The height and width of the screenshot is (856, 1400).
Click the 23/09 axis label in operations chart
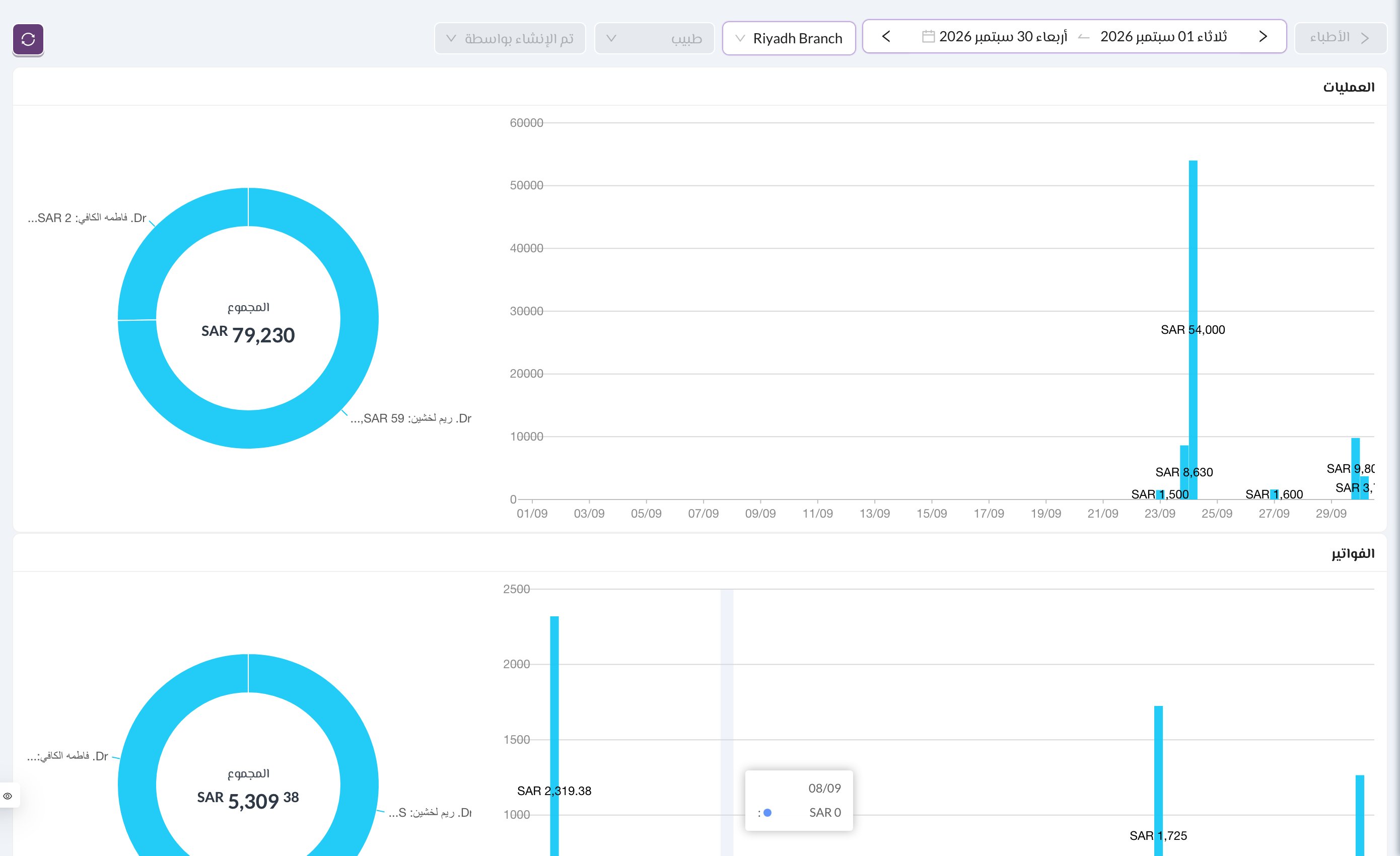1160,514
